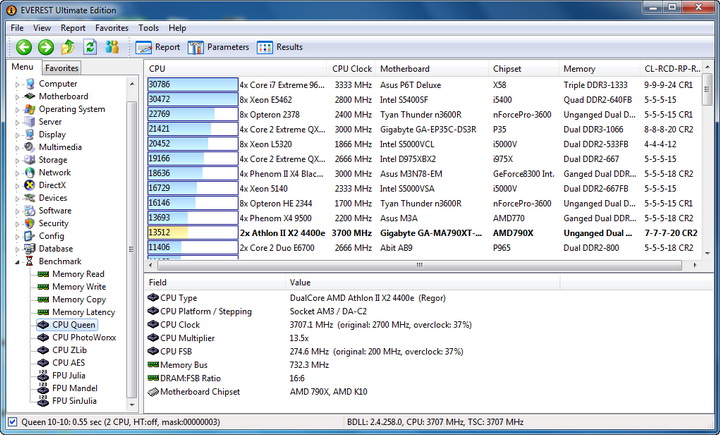Open the users icon in toolbar
This screenshot has height=435, width=720.
[112, 47]
